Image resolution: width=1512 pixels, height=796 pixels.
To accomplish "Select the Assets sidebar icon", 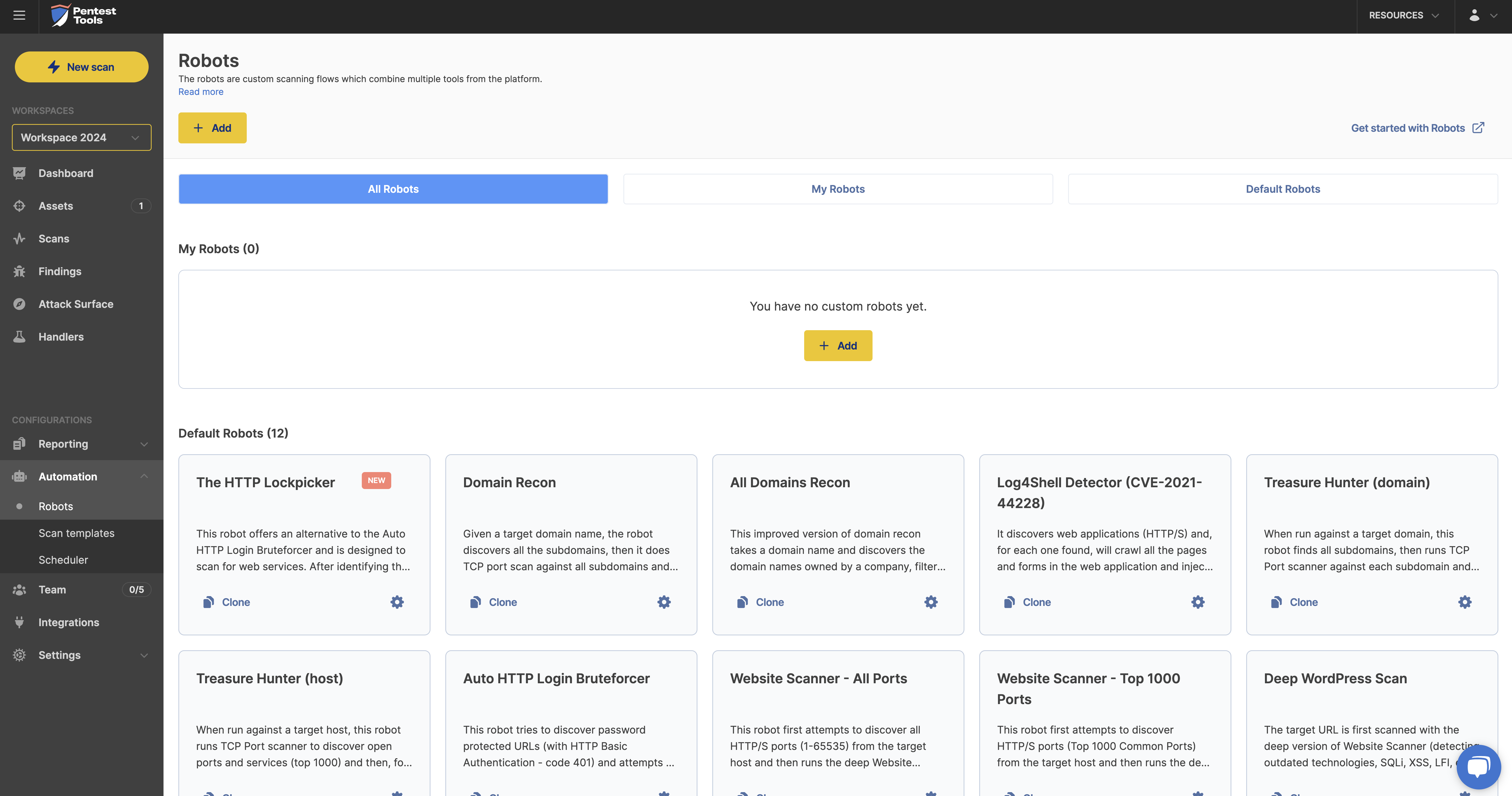I will pyautogui.click(x=19, y=206).
